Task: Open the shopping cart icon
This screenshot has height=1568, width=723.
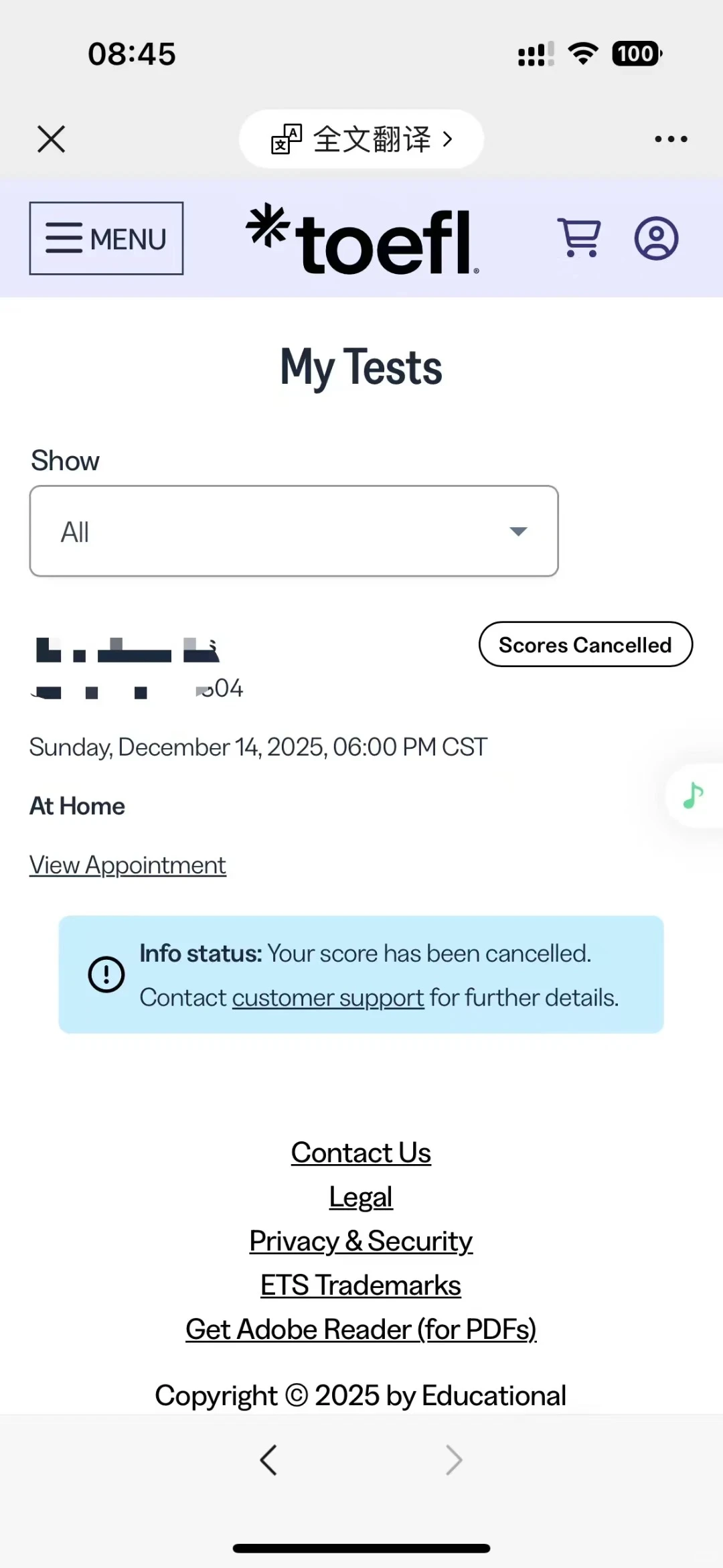Action: pyautogui.click(x=579, y=238)
